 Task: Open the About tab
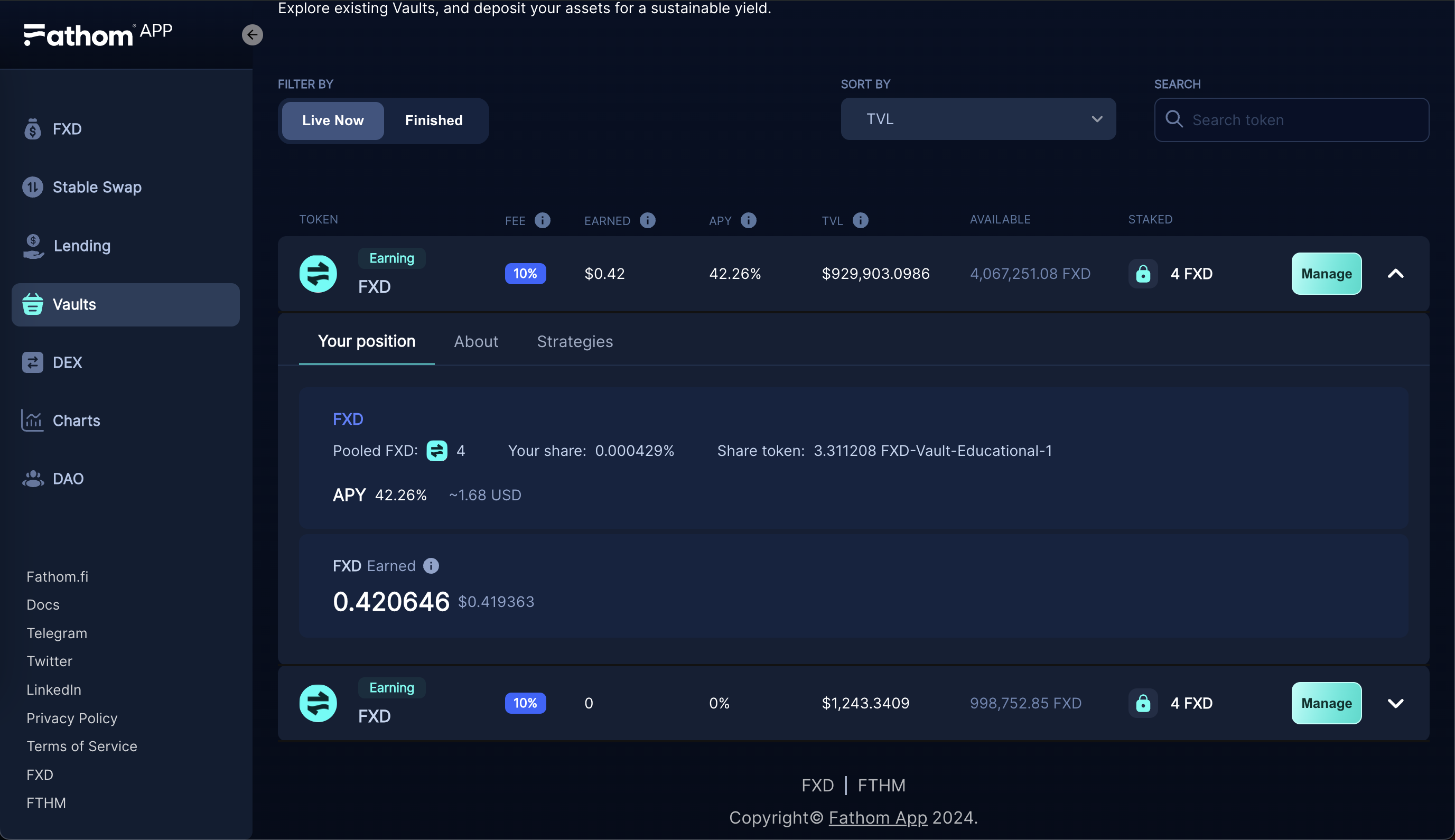click(476, 341)
